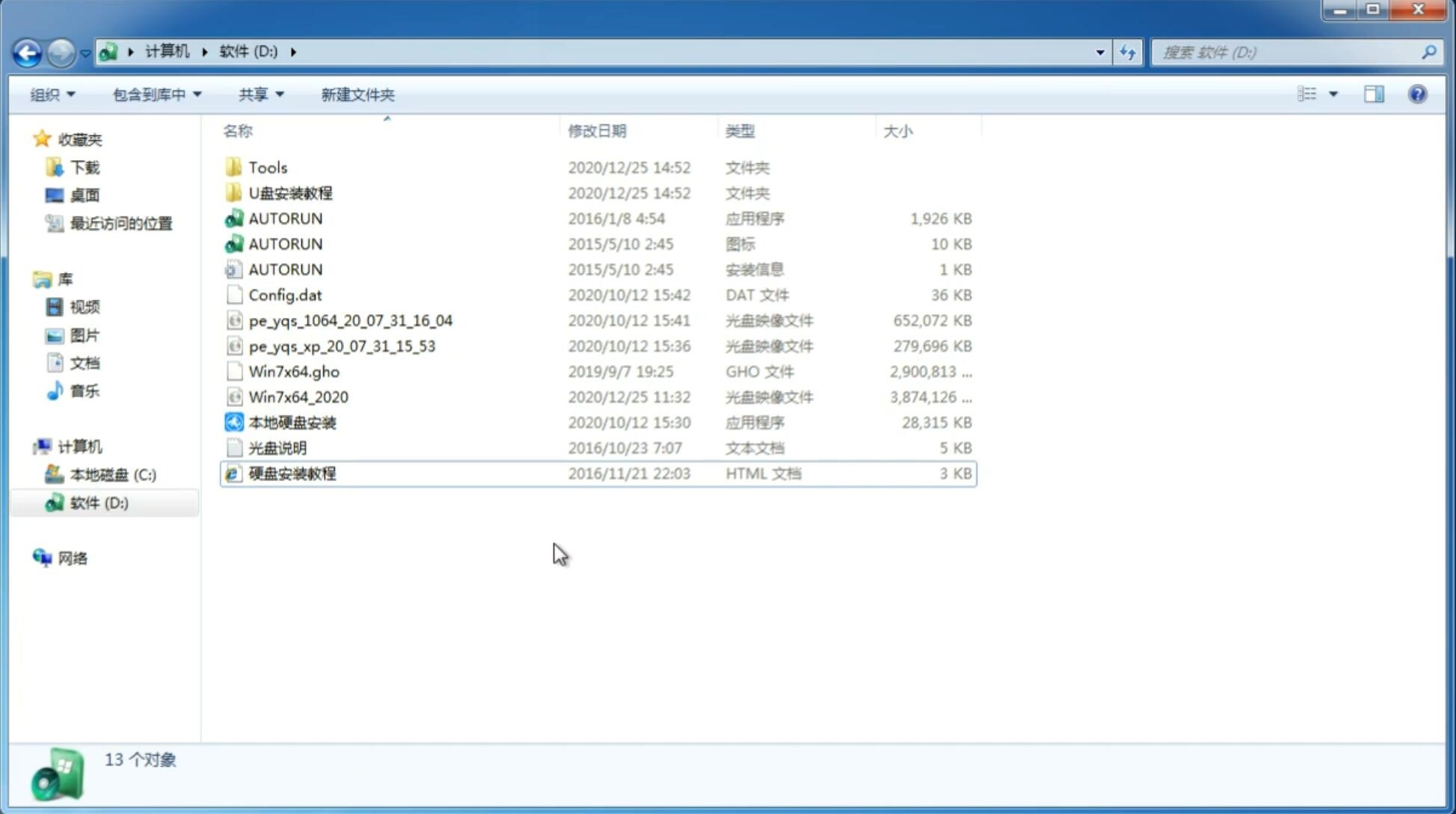
Task: Open Win7x64_2020 ISO image file
Action: coord(299,397)
